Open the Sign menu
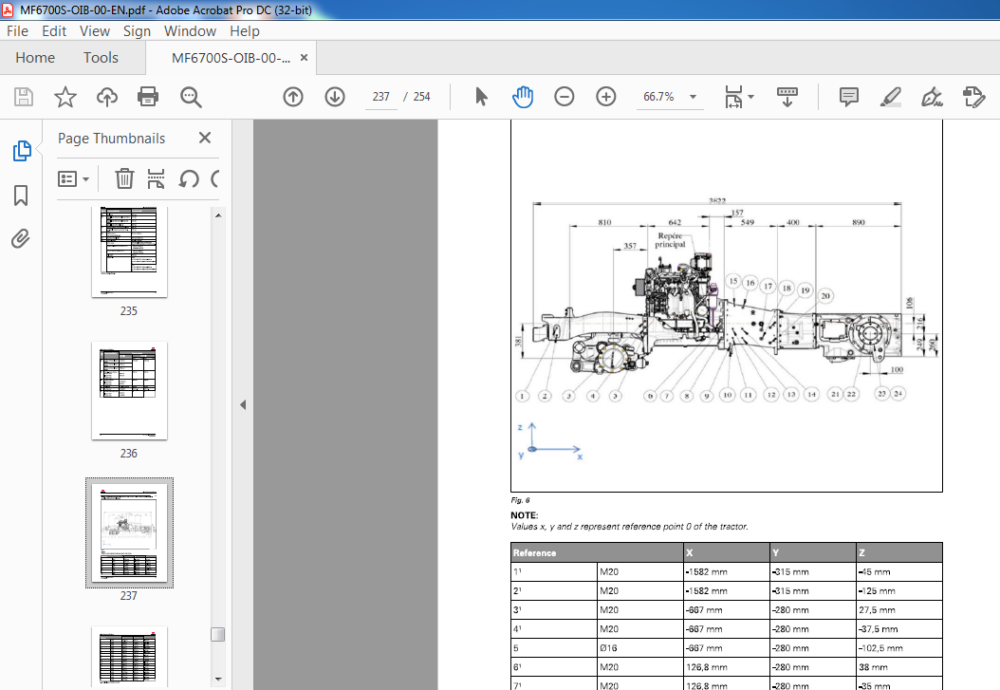The image size is (1000, 690). tap(136, 31)
